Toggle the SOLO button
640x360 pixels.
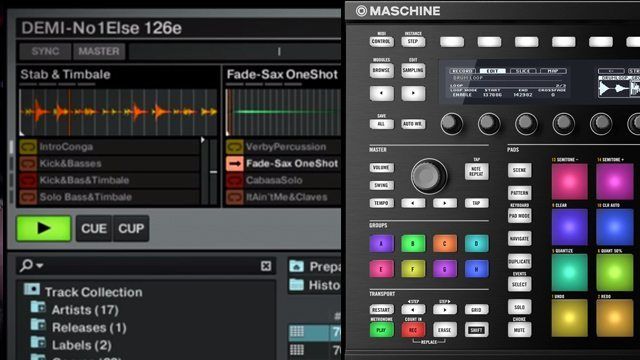point(520,307)
